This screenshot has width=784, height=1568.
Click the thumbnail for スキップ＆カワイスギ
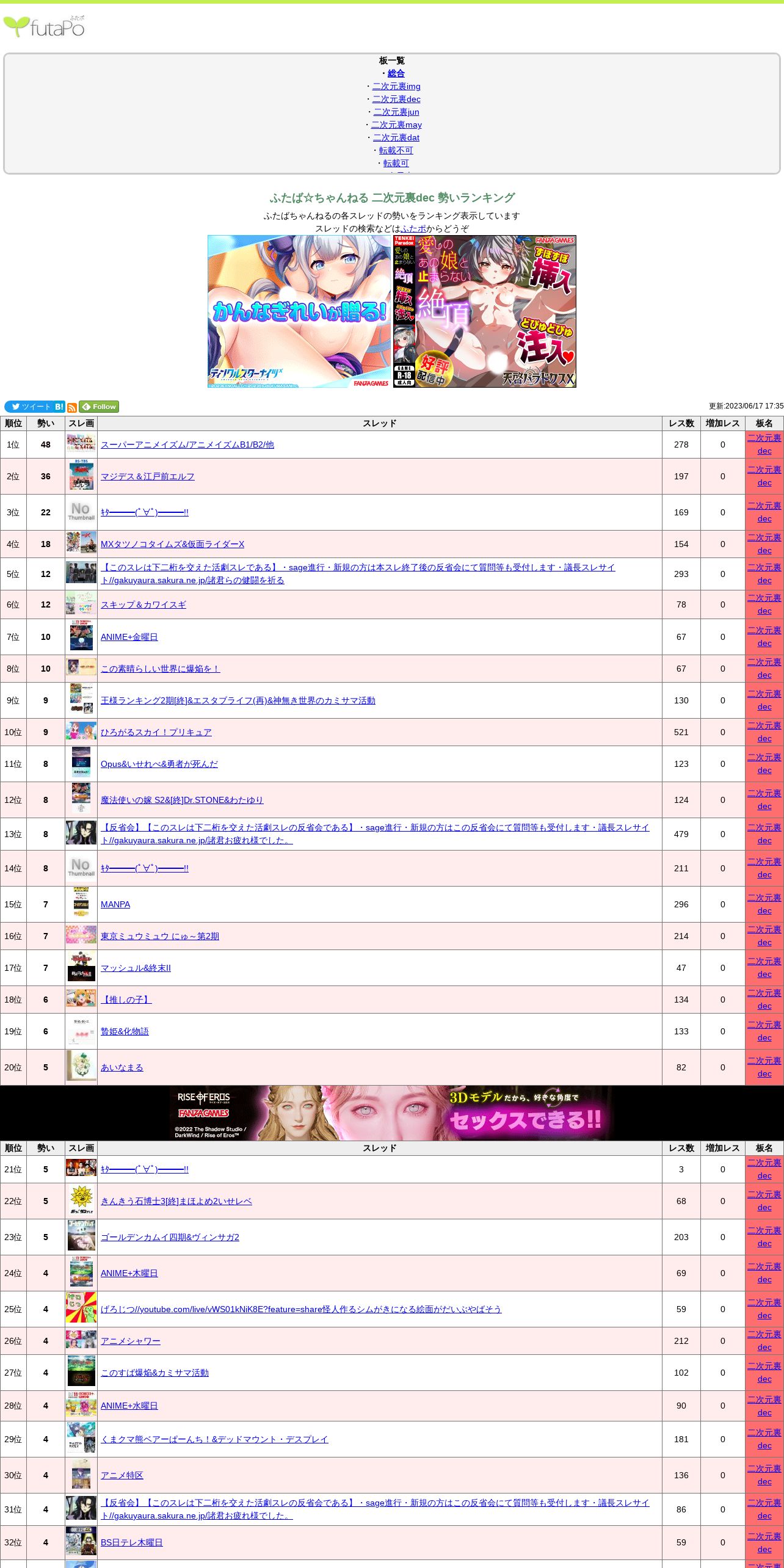click(81, 603)
